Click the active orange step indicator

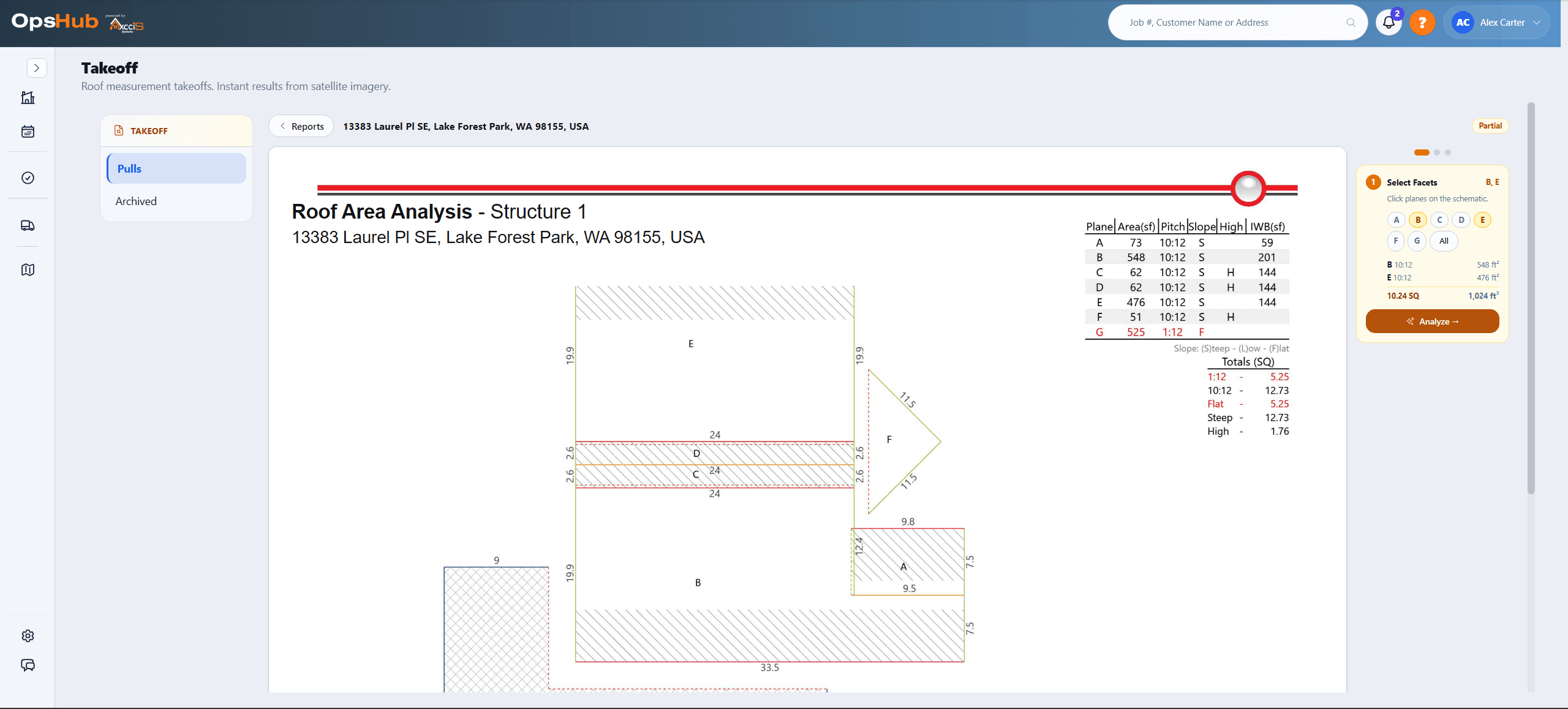tap(1422, 152)
